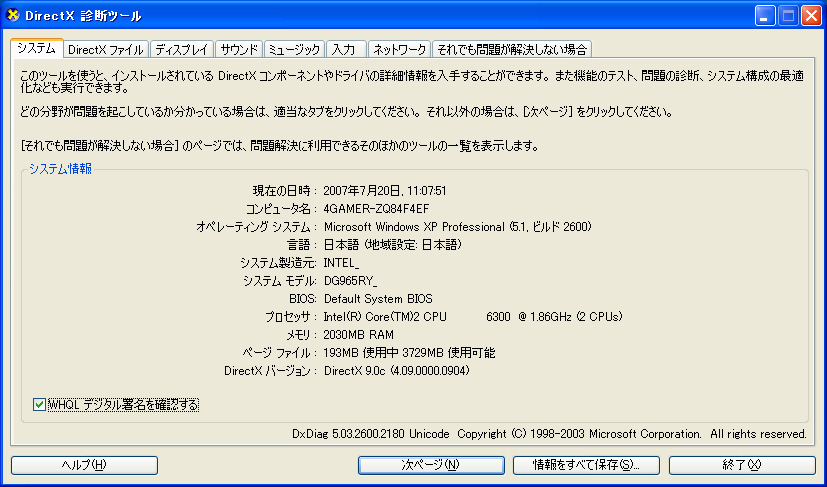Click the コンピュータ名 value 4GAMER-ZQ84F4EF
This screenshot has width=827, height=487.
click(x=376, y=209)
